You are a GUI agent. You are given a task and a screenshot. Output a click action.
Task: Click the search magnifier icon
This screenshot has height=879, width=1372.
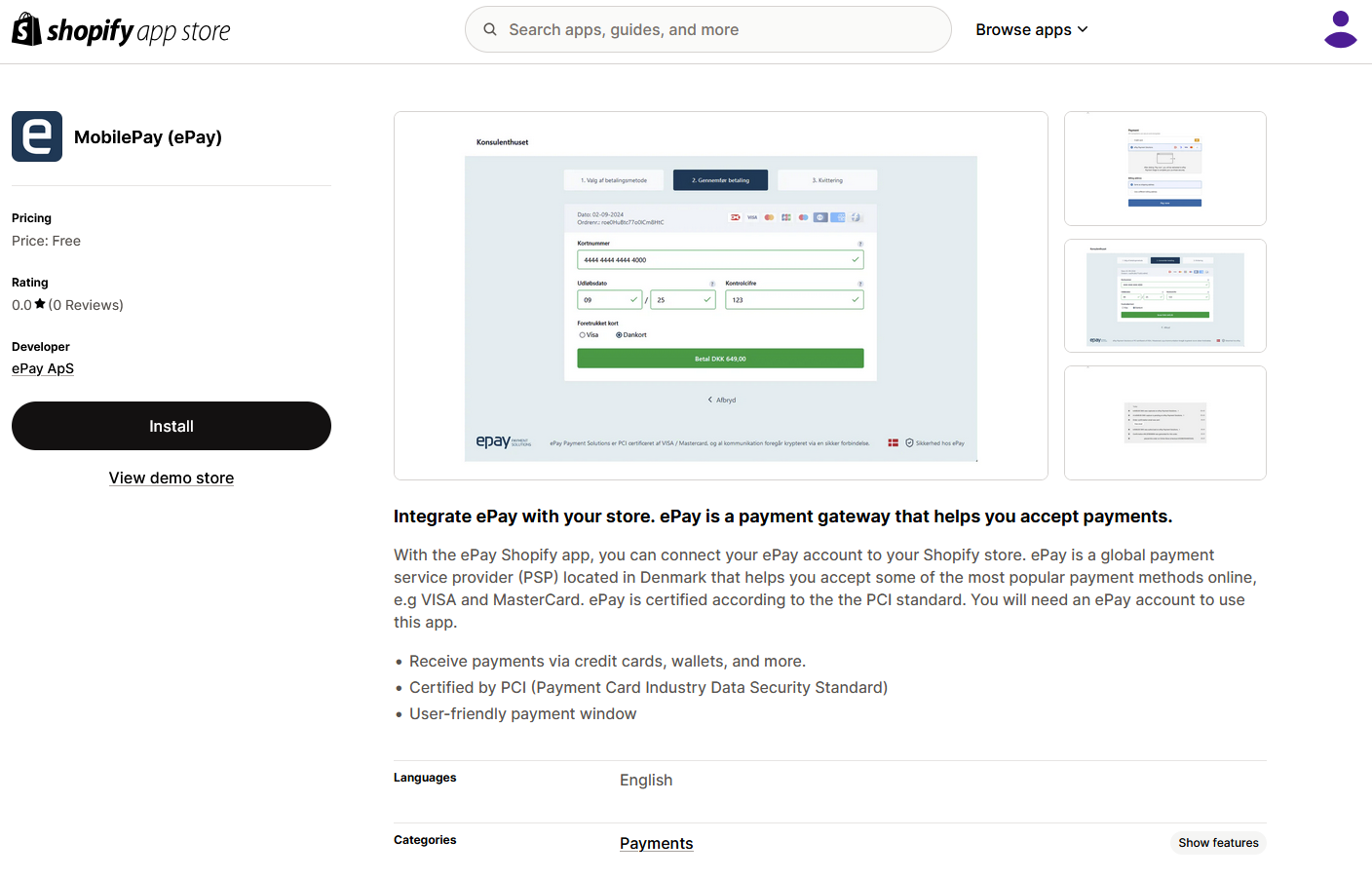(490, 29)
